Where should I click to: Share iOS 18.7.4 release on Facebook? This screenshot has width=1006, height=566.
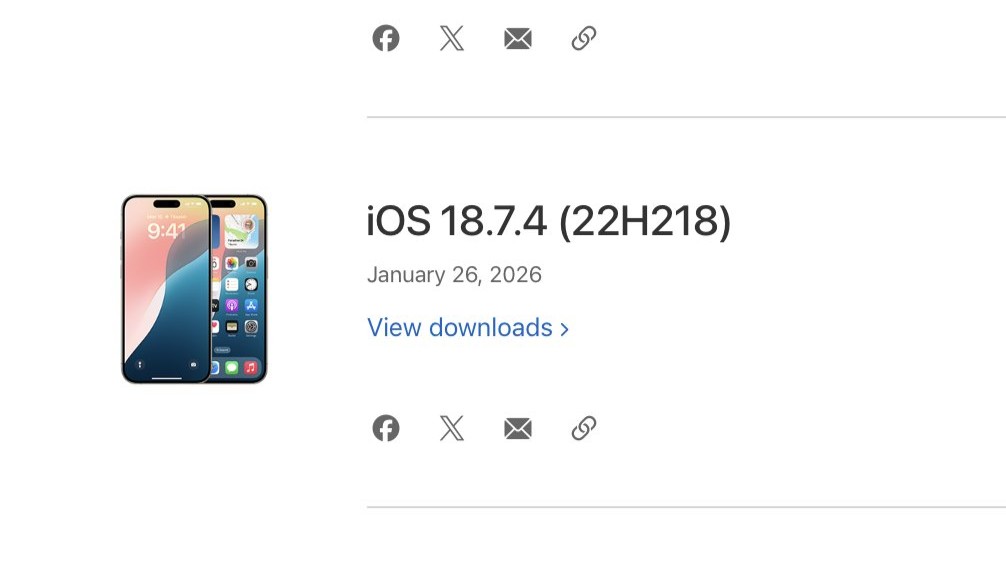(386, 428)
